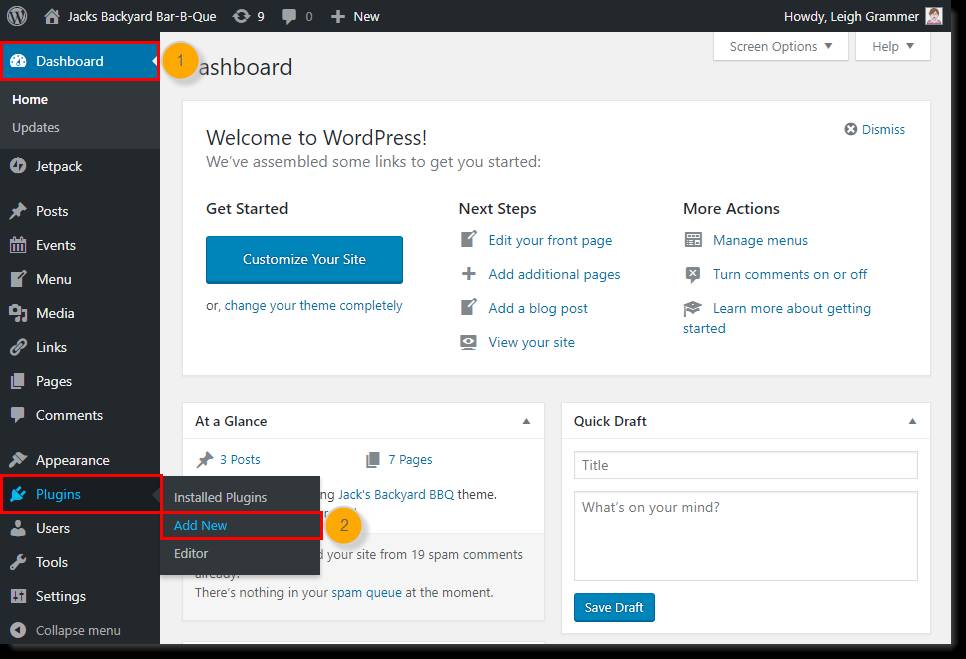The image size is (966, 659).
Task: Click the Customize Your Site button
Action: tap(304, 259)
